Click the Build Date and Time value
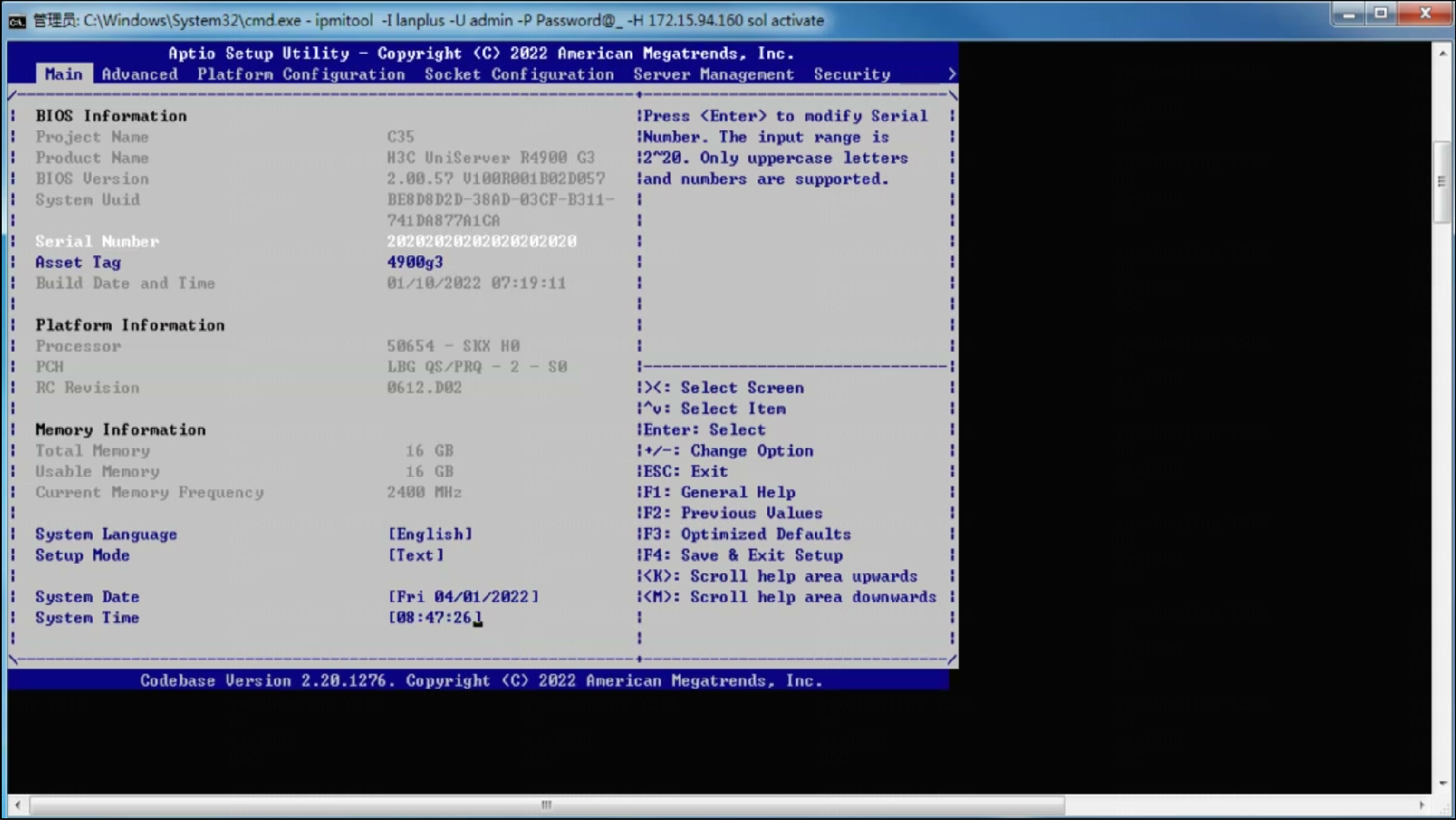 pyautogui.click(x=476, y=283)
